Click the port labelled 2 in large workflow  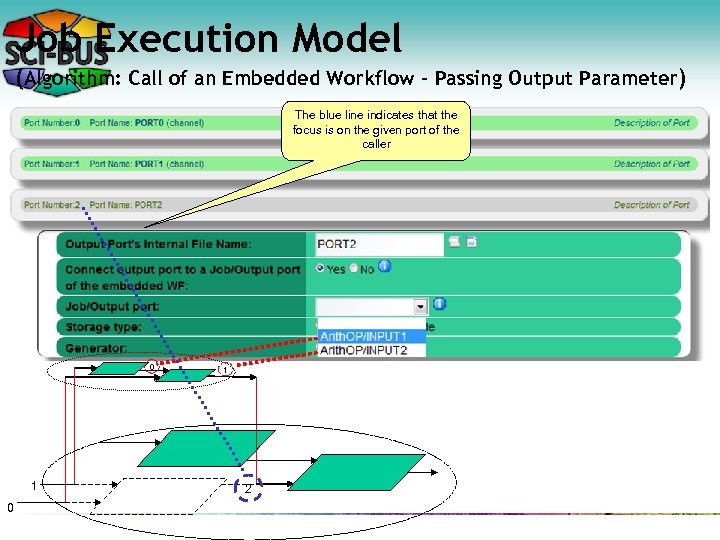pyautogui.click(x=248, y=488)
